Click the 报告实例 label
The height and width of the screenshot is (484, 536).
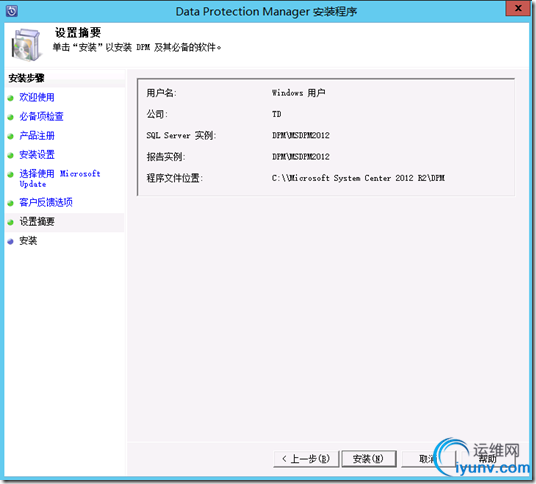(166, 157)
